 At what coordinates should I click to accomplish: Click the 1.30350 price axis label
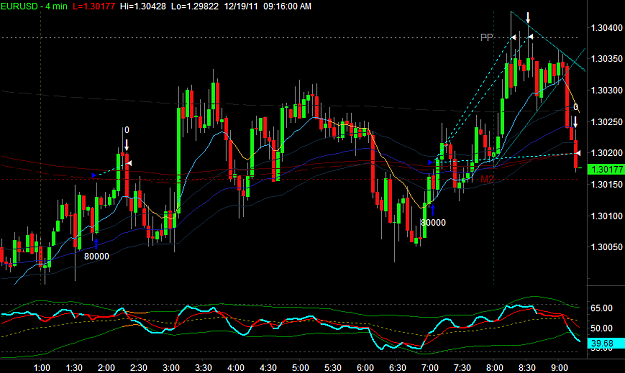(607, 59)
